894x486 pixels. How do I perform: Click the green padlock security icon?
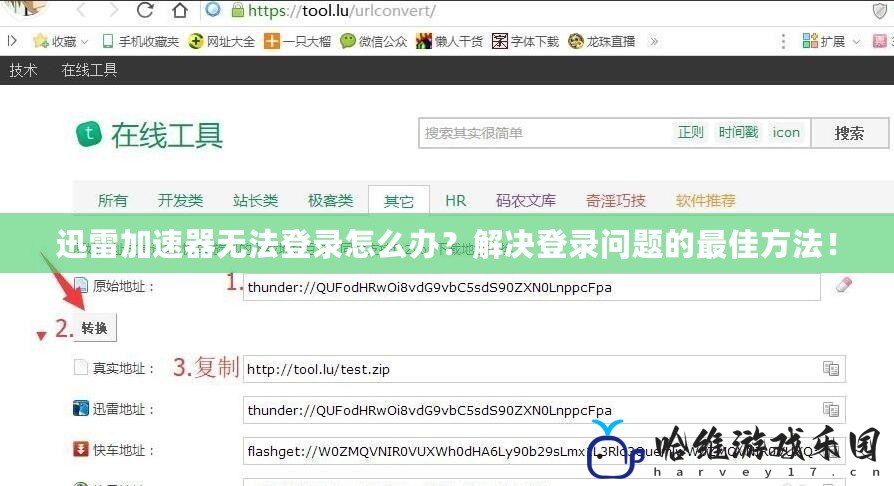pyautogui.click(x=238, y=10)
